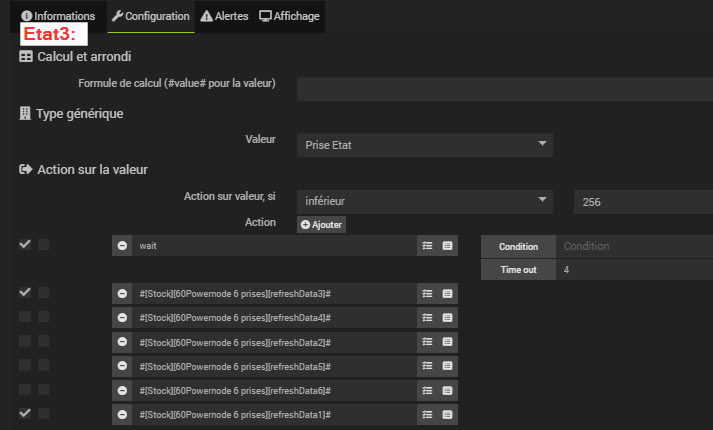Viewport: 713px width, 430px height.
Task: Open action list picker for refreshData2 row
Action: click(427, 342)
